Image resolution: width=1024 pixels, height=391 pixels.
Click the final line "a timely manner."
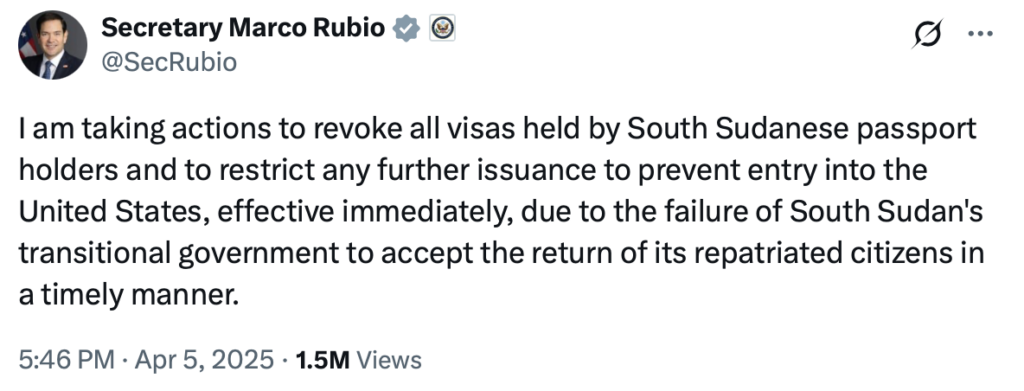click(x=125, y=296)
